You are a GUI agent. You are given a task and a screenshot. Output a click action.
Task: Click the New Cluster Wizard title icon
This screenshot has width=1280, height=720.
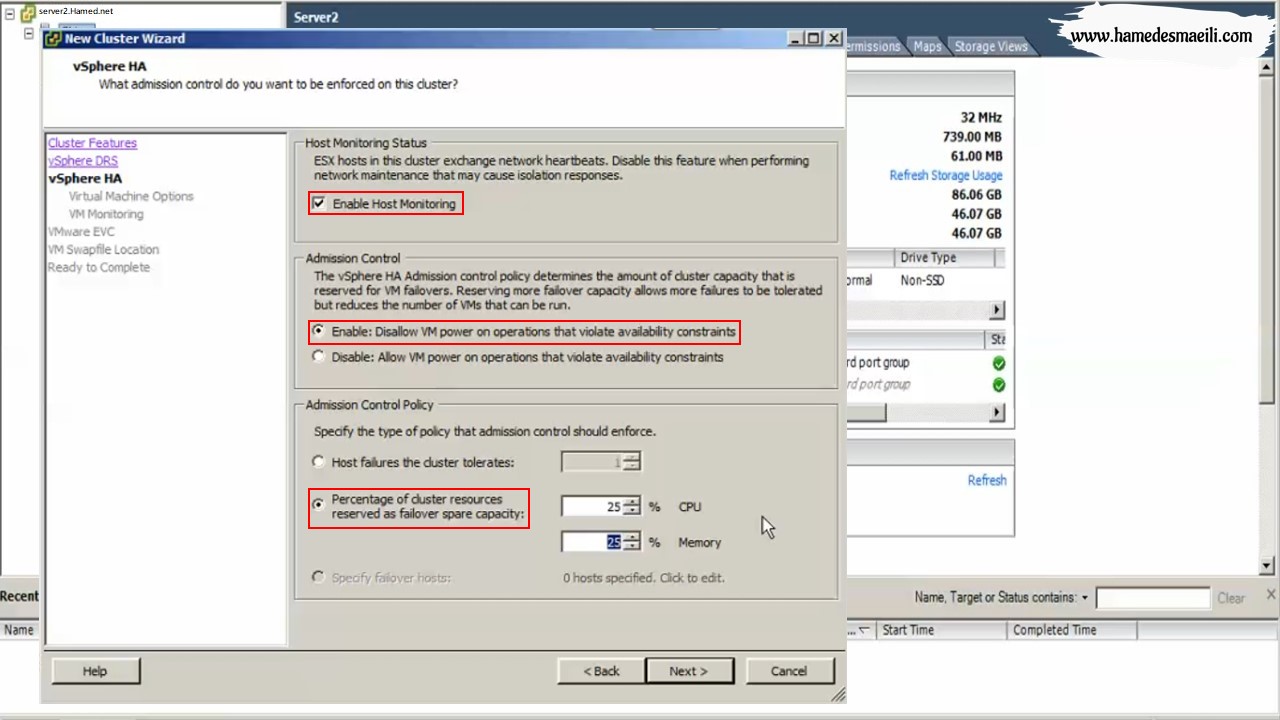point(53,39)
